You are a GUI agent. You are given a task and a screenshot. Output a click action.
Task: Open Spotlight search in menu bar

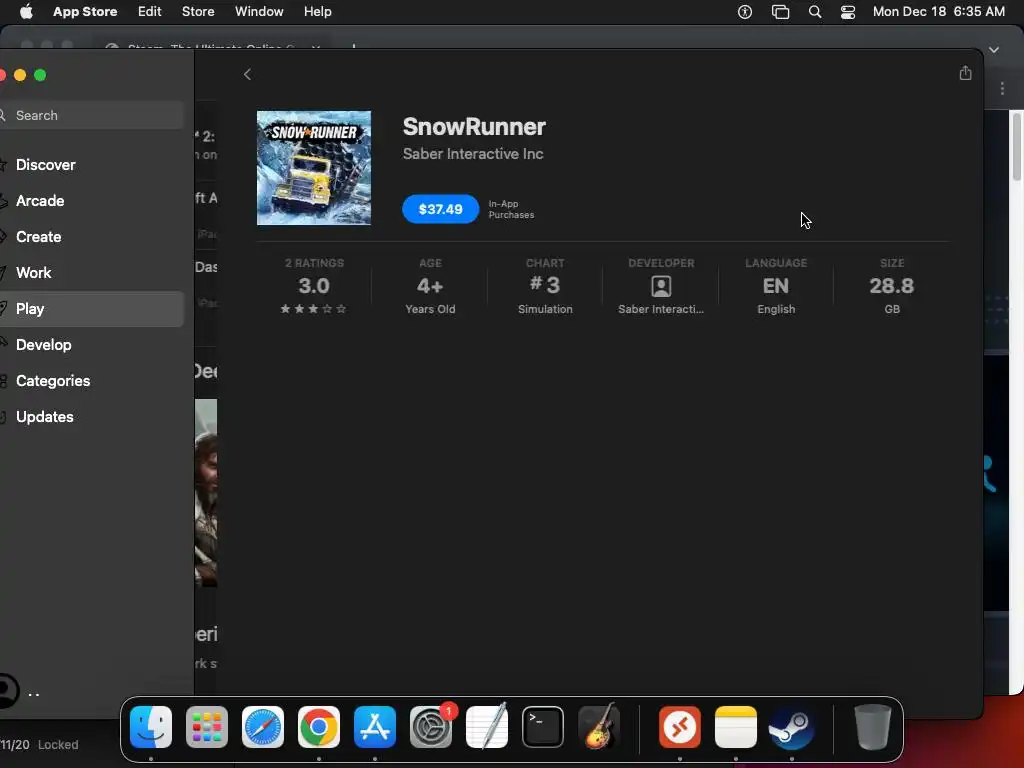(x=815, y=12)
